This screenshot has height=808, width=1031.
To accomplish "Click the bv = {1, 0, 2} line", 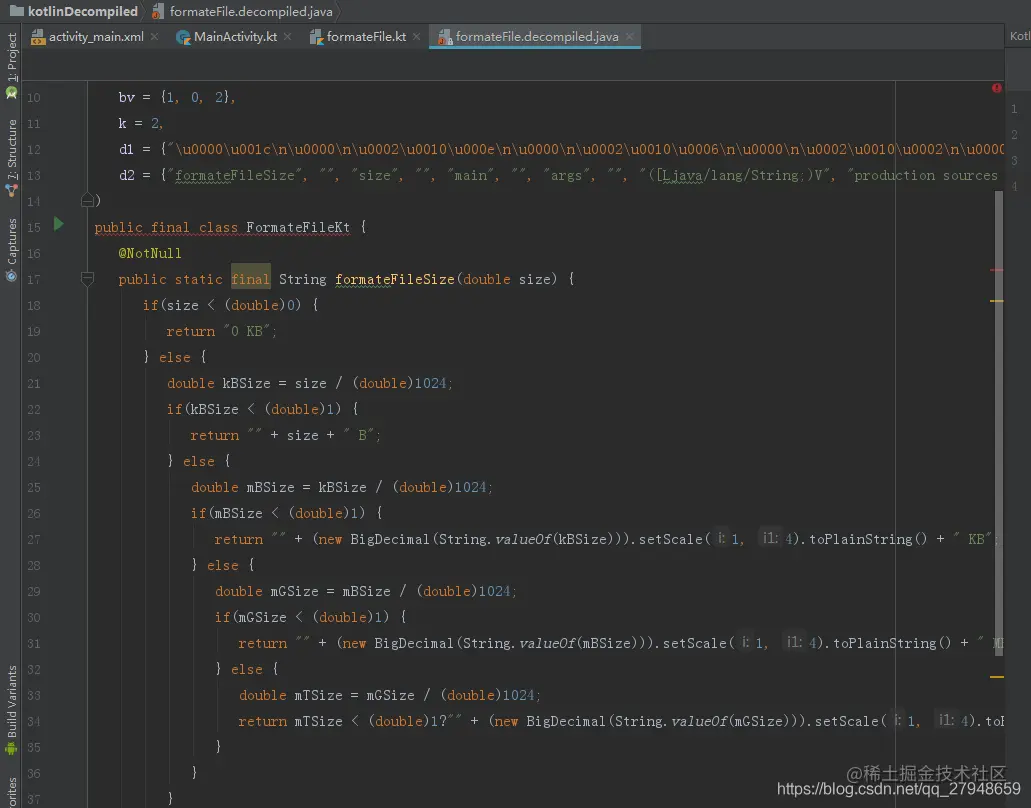I will [x=176, y=97].
